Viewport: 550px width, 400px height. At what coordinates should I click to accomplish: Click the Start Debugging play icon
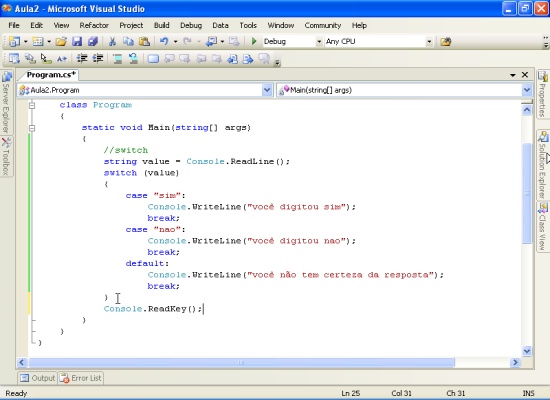254,41
